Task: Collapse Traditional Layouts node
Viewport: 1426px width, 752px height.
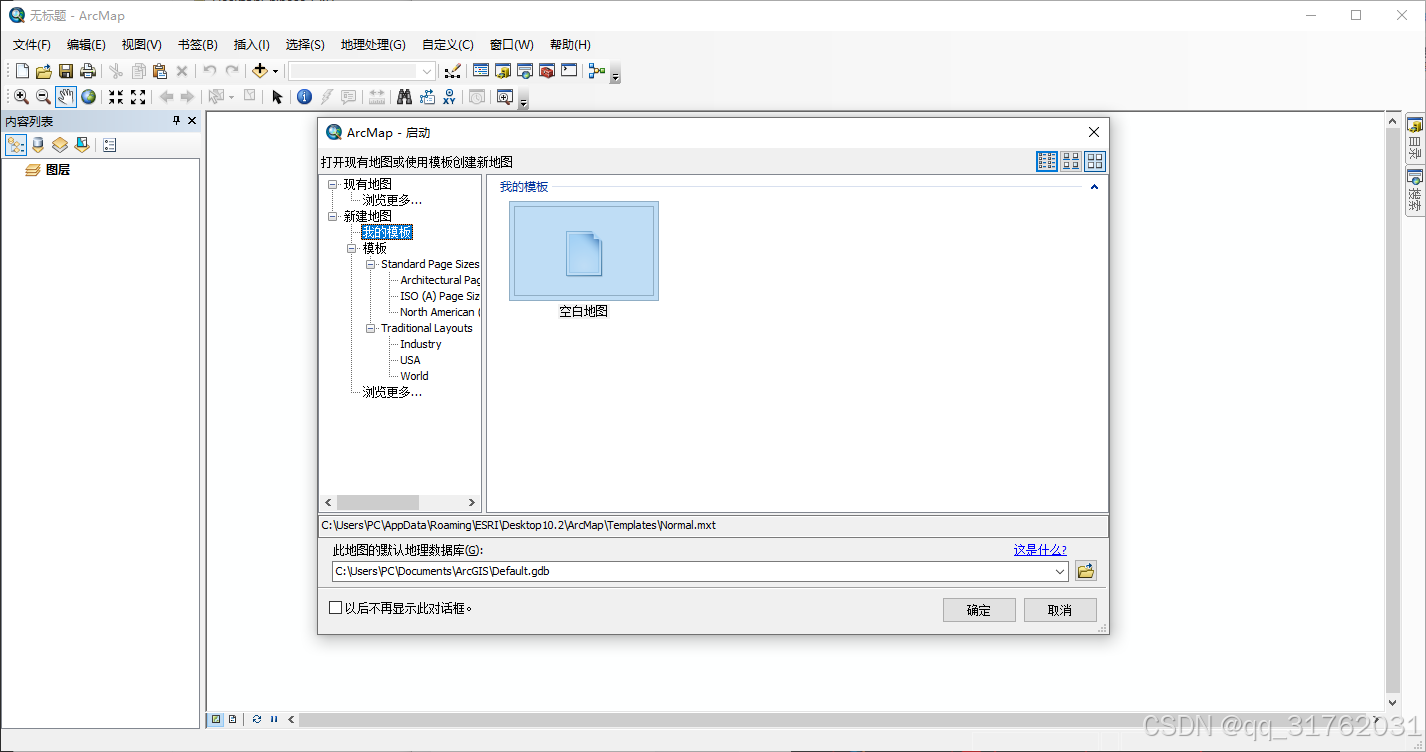Action: point(371,328)
